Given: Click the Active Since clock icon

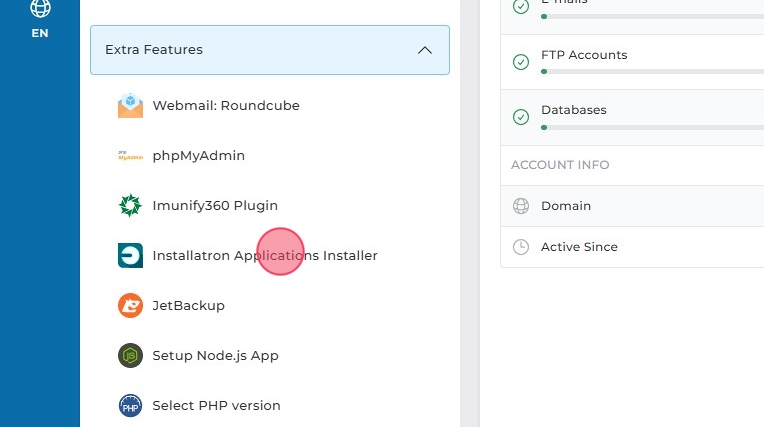Looking at the screenshot, I should 520,247.
